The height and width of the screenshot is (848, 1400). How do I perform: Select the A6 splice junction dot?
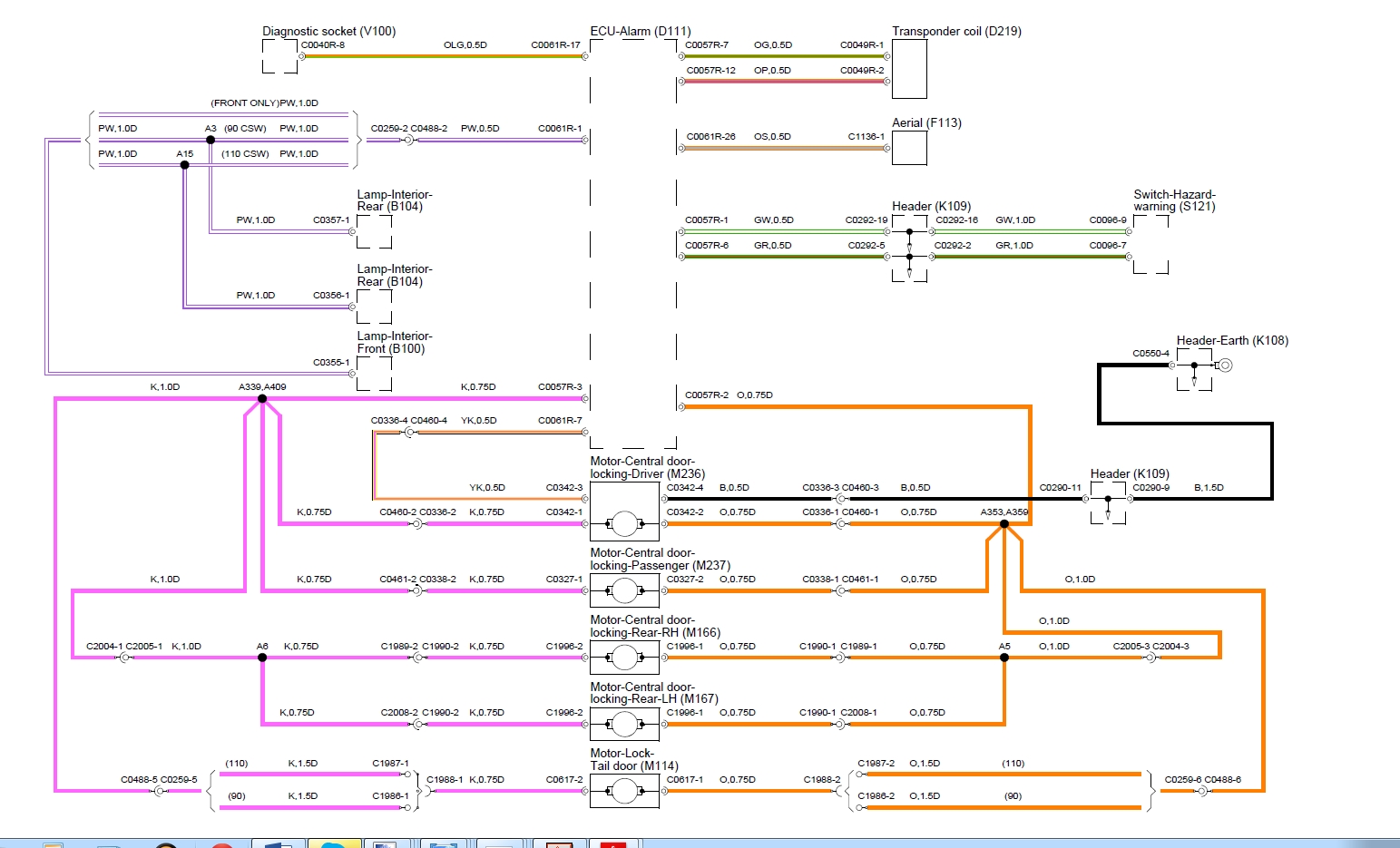click(x=262, y=658)
